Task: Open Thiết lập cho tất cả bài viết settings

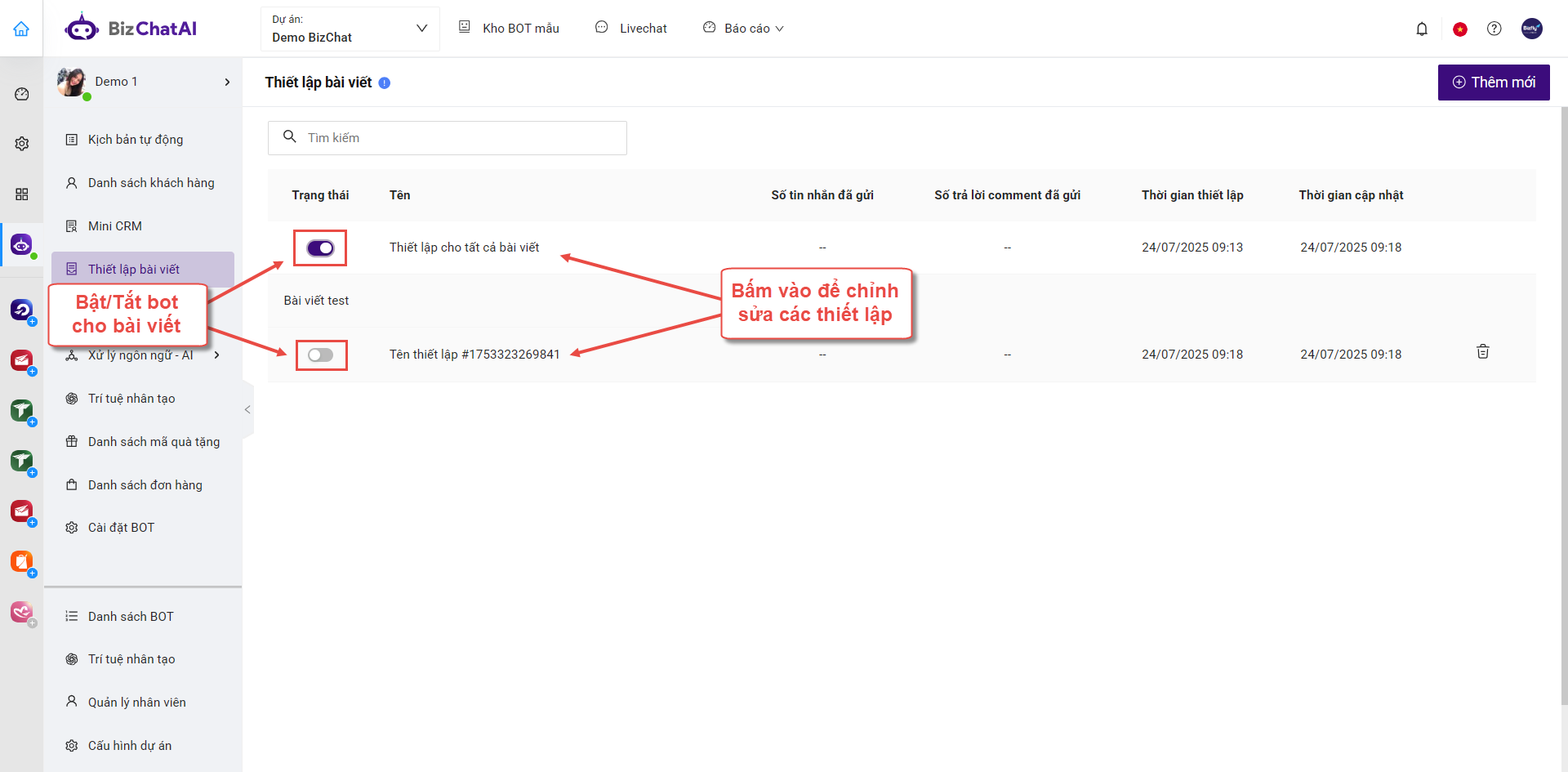Action: 464,248
